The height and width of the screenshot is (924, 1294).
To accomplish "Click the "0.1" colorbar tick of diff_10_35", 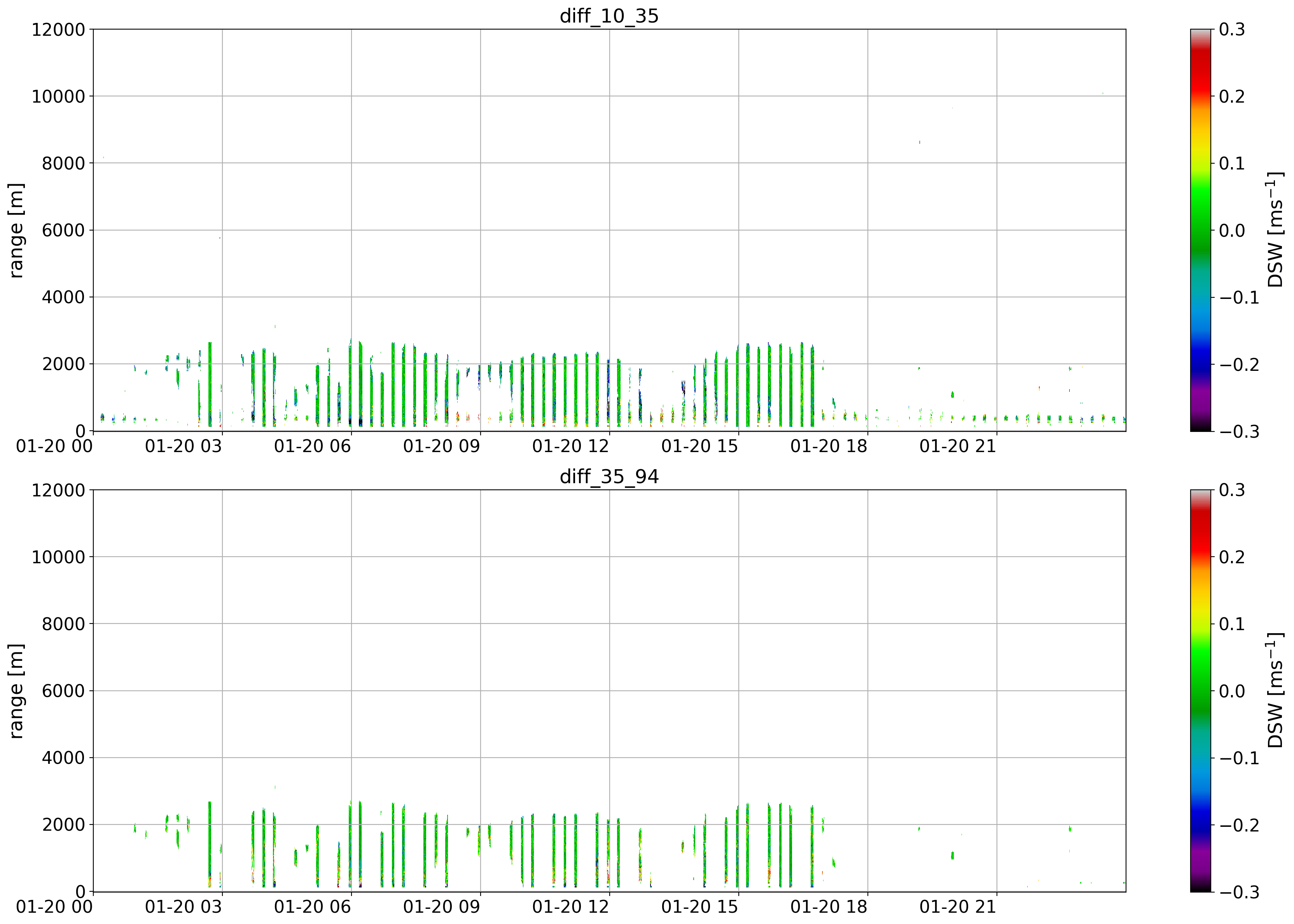I will point(1232,163).
